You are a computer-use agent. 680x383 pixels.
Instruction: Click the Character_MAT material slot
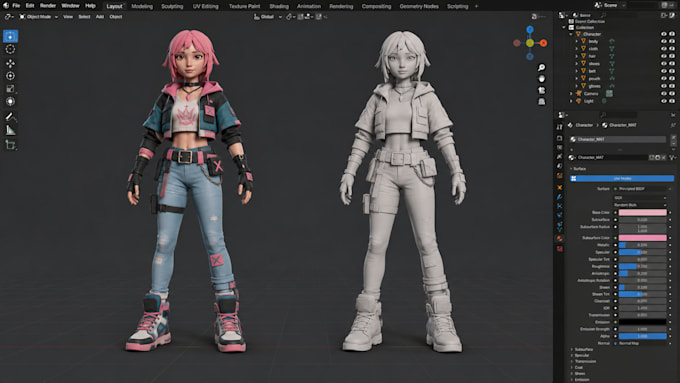tap(618, 139)
